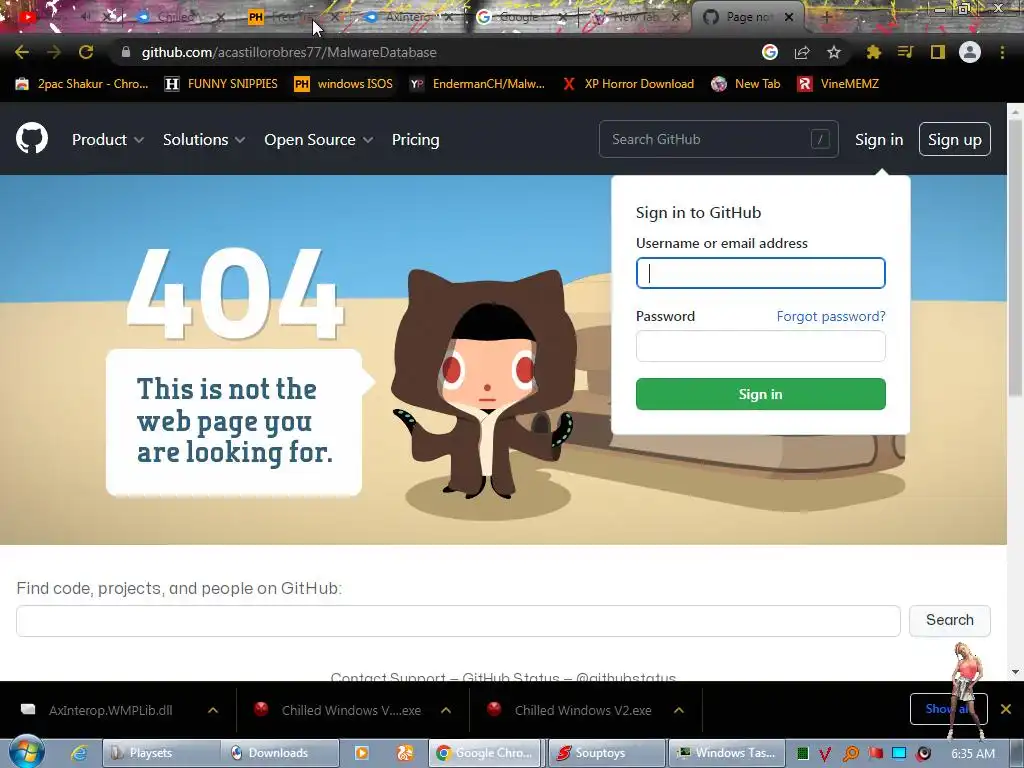This screenshot has height=768, width=1024.
Task: Focus the Find code, projects search box
Action: (x=458, y=620)
